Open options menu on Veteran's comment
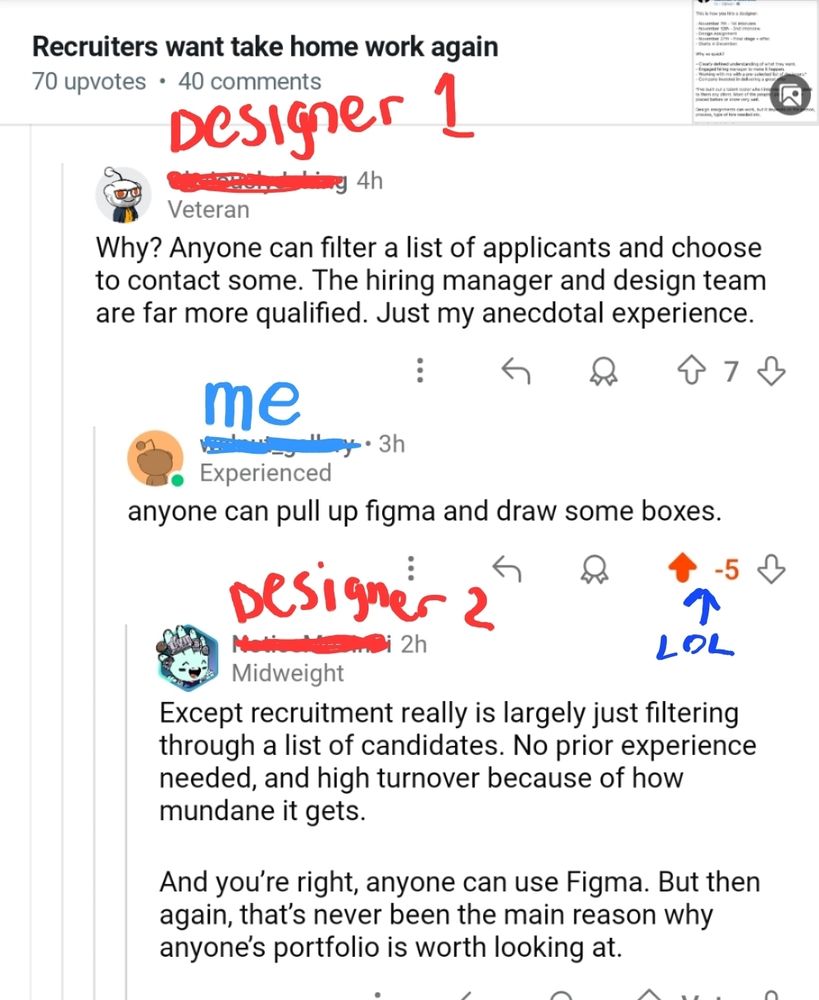Image resolution: width=819 pixels, height=1000 pixels. (x=420, y=371)
